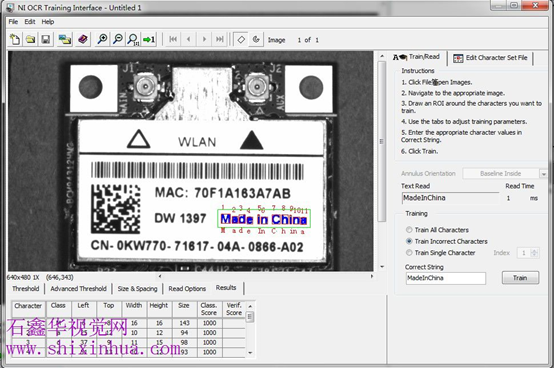Open the Edit menu
This screenshot has width=554, height=368.
pyautogui.click(x=30, y=22)
